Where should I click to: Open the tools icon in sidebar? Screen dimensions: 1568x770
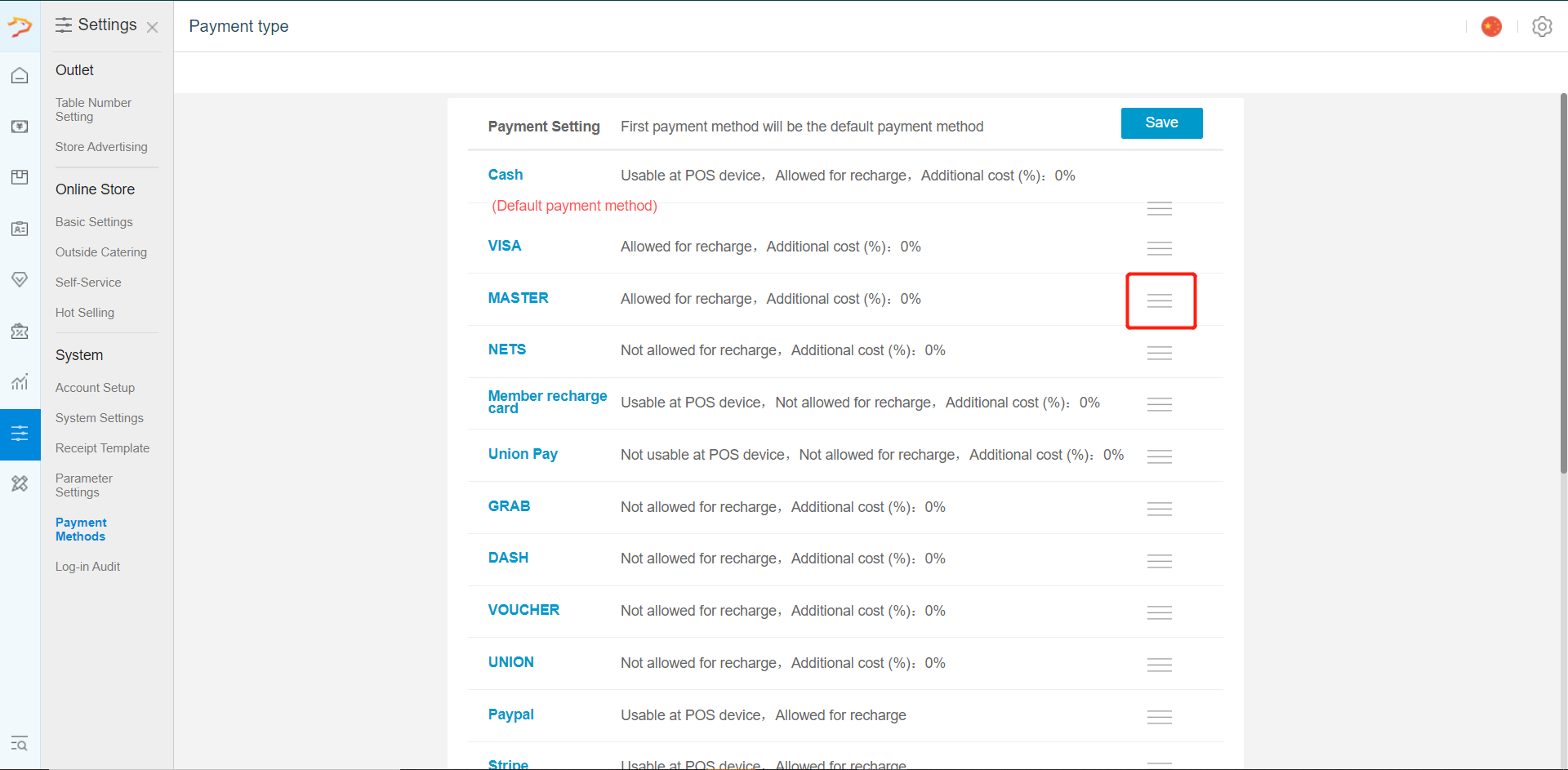(20, 483)
